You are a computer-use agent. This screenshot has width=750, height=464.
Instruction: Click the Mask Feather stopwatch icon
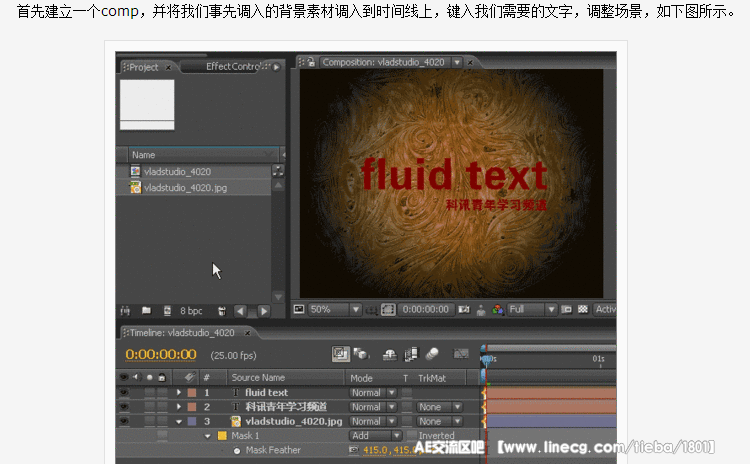click(x=236, y=451)
